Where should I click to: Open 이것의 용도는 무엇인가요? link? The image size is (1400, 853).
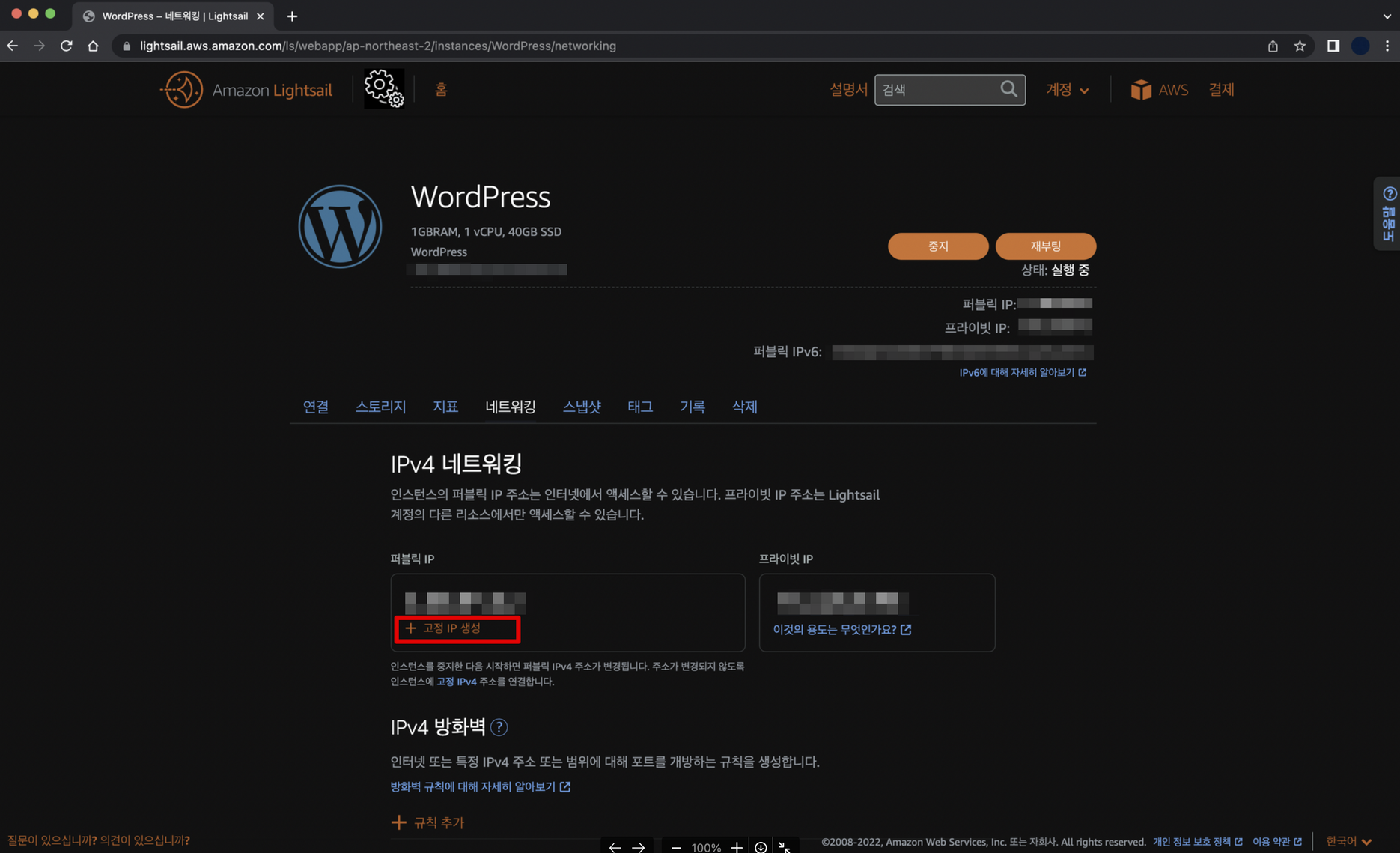[x=842, y=630]
